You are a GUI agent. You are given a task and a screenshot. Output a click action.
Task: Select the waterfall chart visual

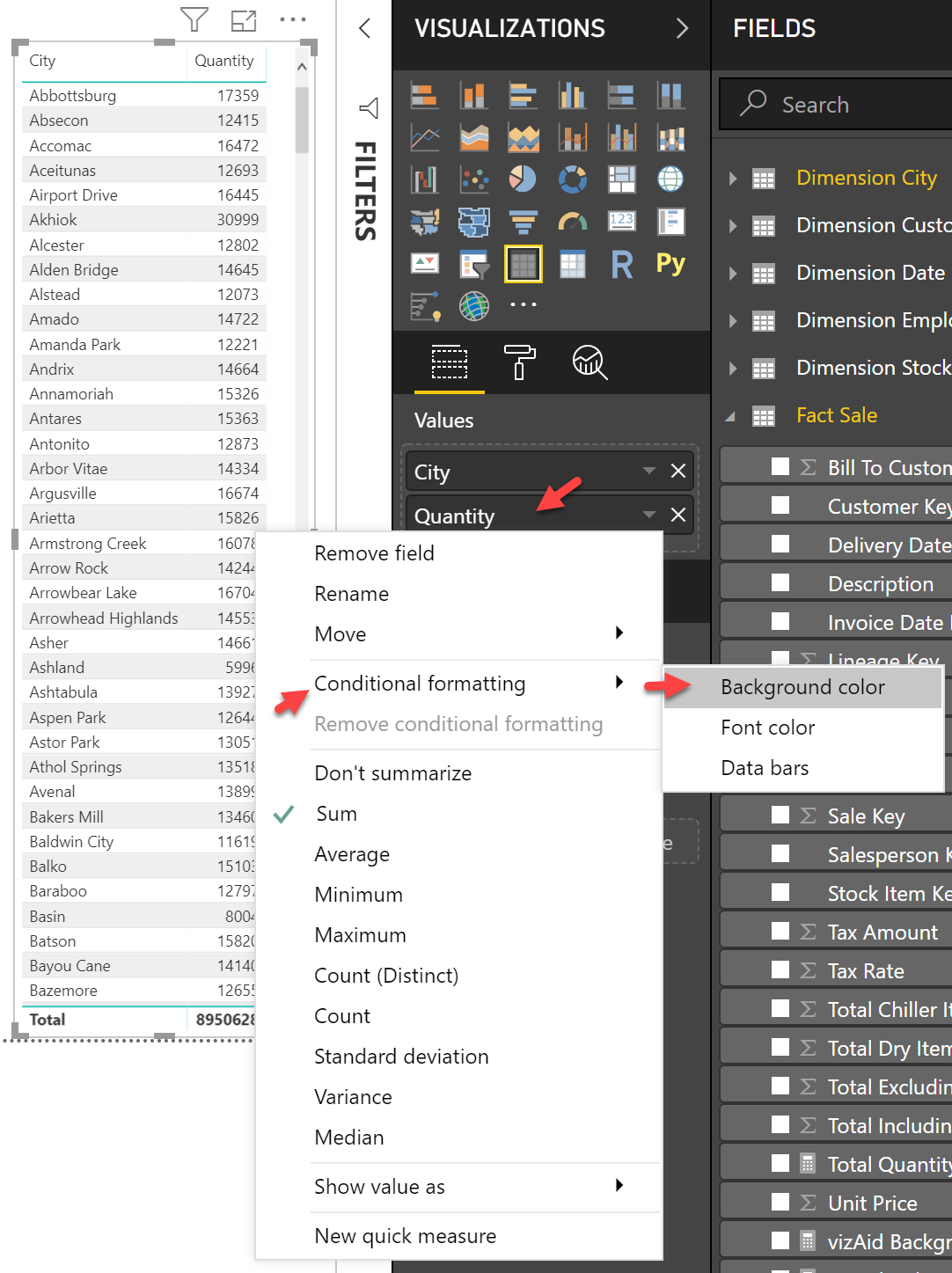click(425, 179)
